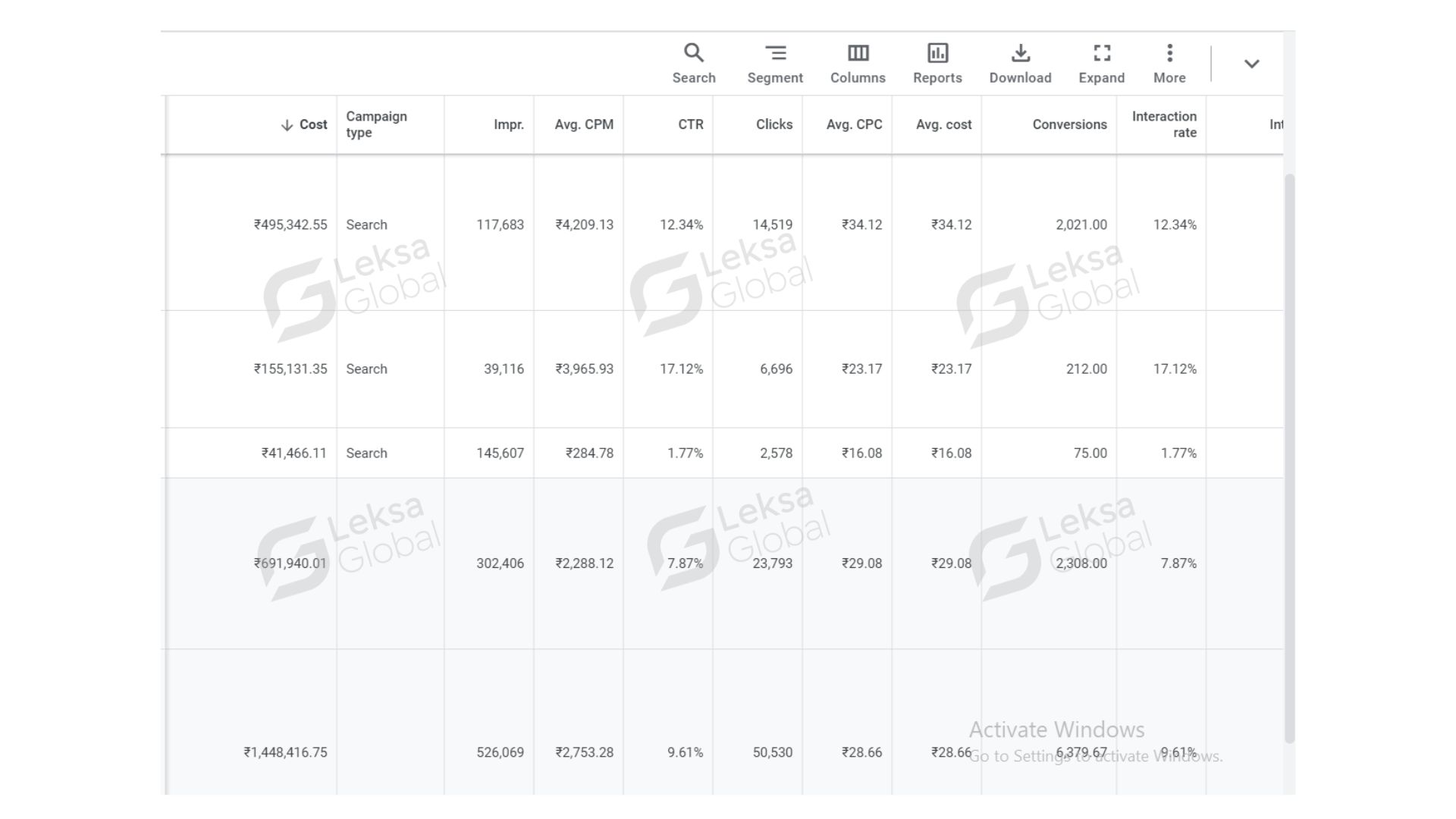
Task: Open the More three-dots menu
Action: 1169,53
